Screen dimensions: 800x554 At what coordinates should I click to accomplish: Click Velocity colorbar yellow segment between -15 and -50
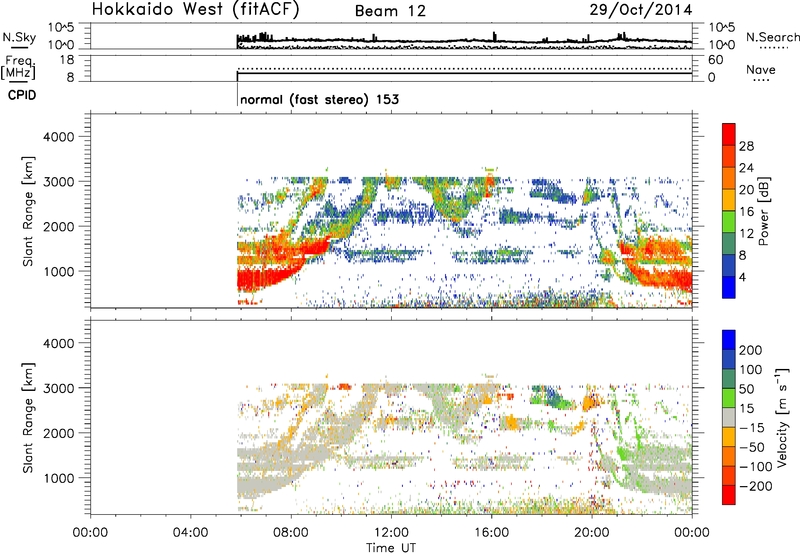(729, 437)
